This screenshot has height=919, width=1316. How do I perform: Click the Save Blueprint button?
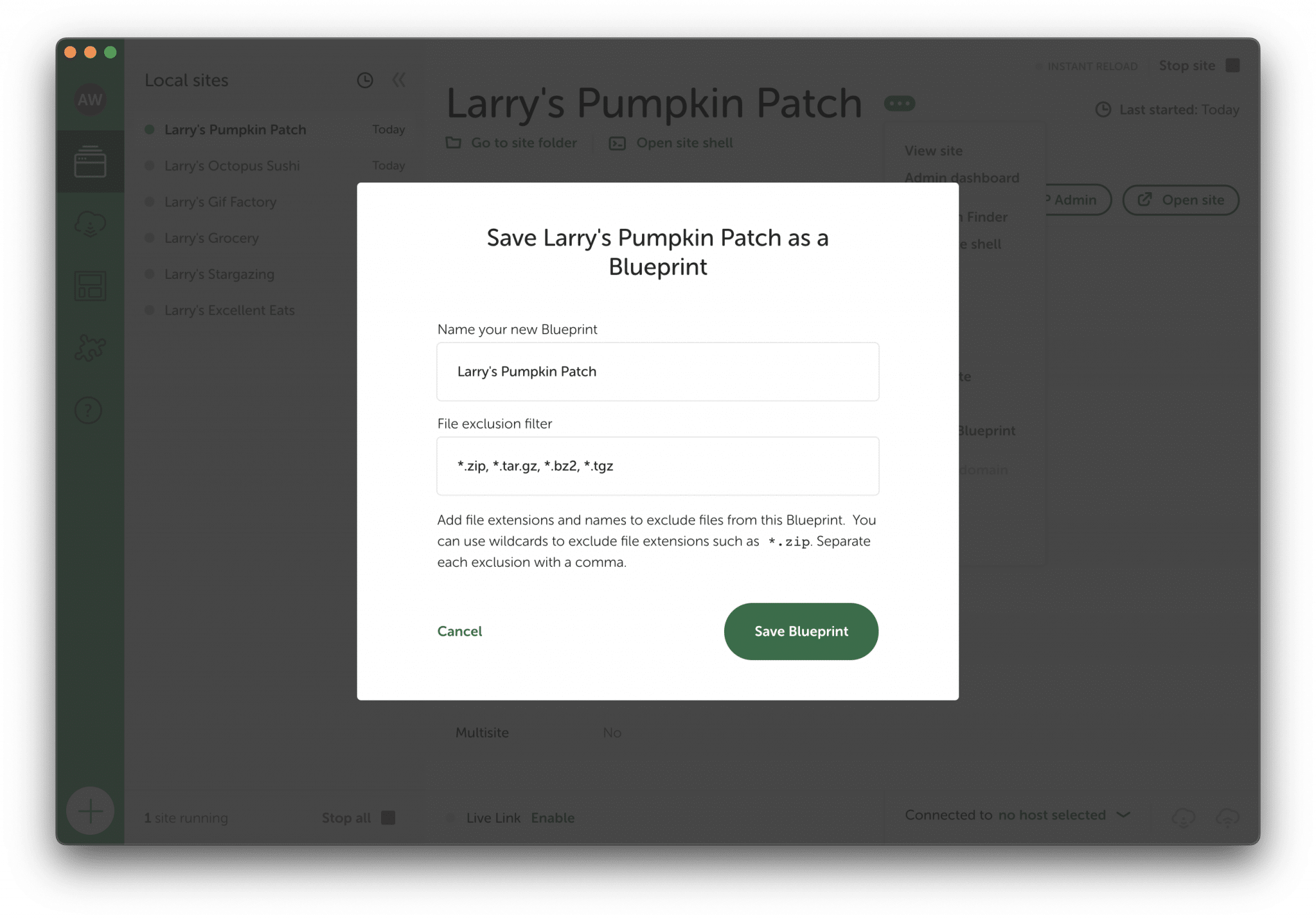pyautogui.click(x=801, y=631)
